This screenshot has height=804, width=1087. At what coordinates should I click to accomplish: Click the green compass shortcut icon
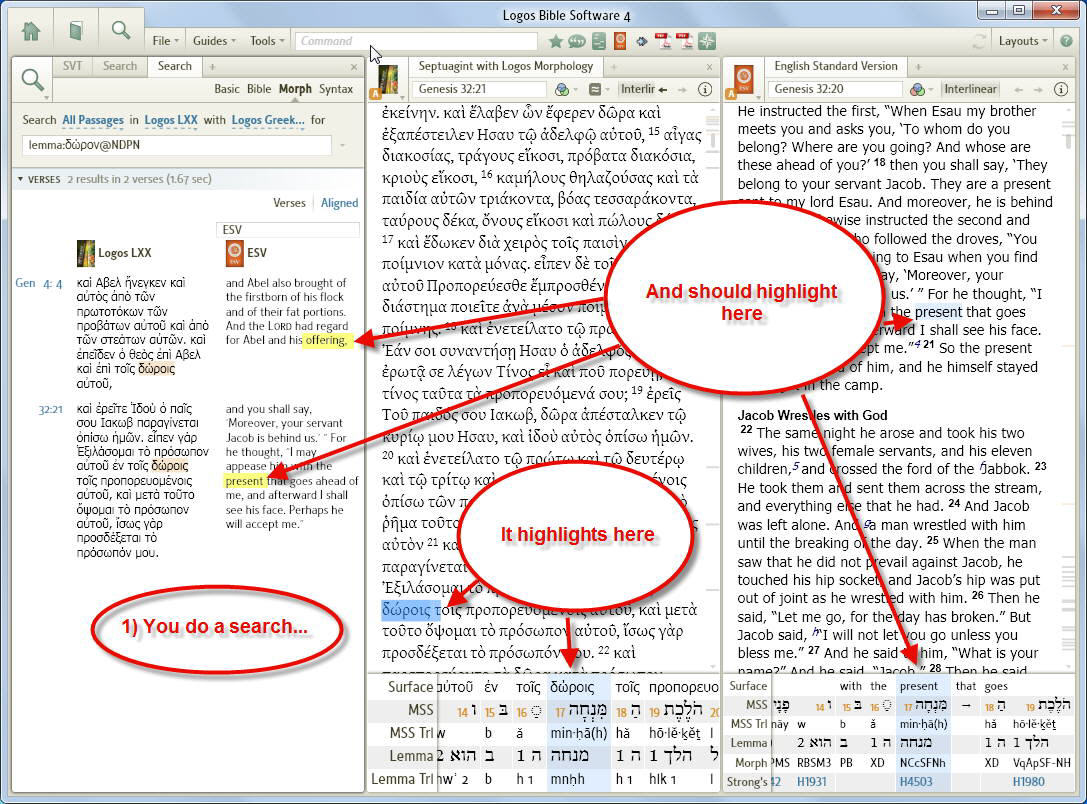coord(707,41)
